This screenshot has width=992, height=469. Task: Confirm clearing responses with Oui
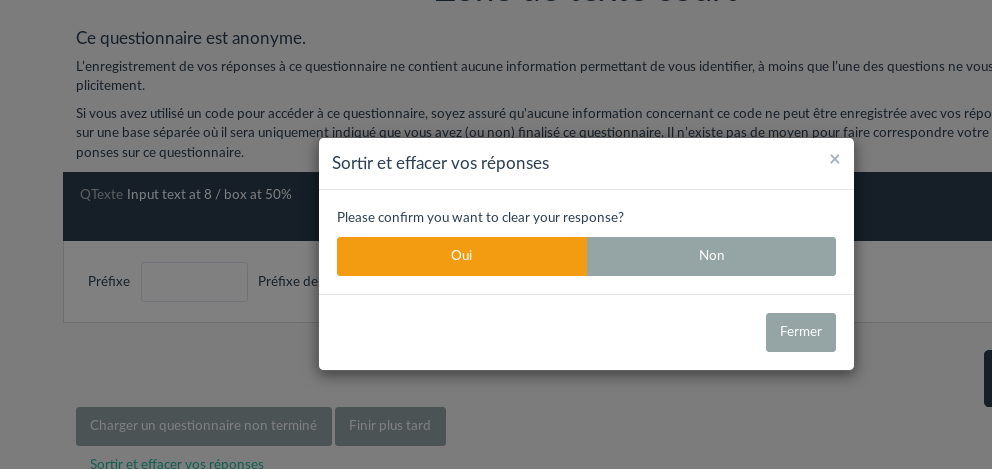(462, 256)
